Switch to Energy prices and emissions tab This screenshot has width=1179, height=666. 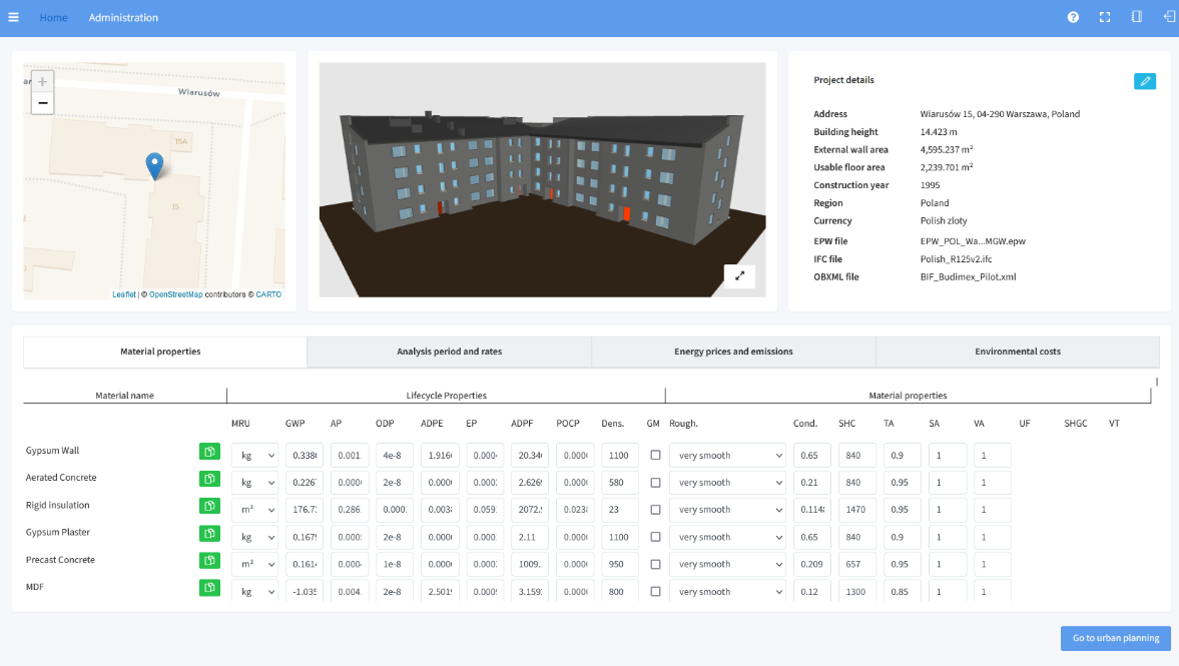734,352
